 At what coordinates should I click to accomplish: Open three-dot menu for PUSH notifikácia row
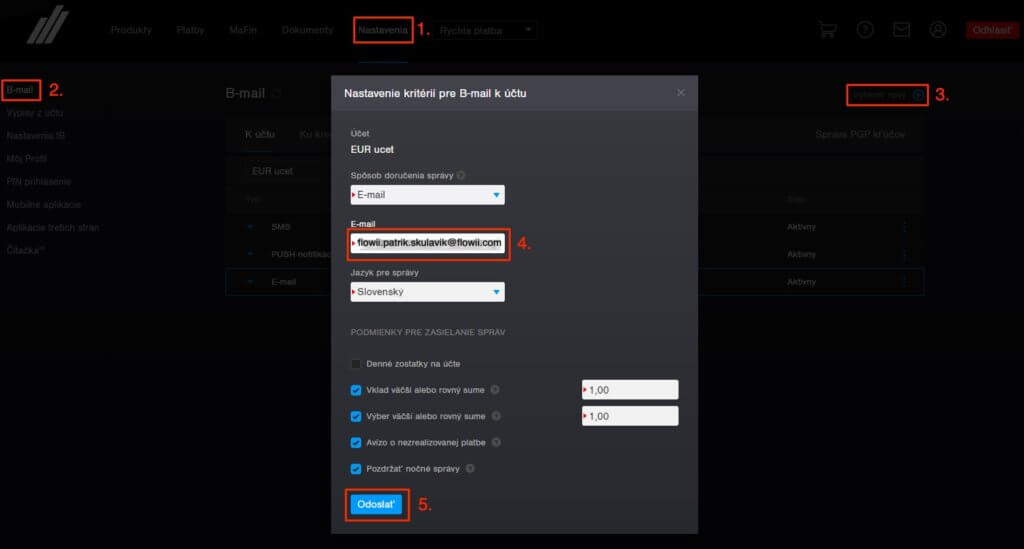pyautogui.click(x=904, y=254)
